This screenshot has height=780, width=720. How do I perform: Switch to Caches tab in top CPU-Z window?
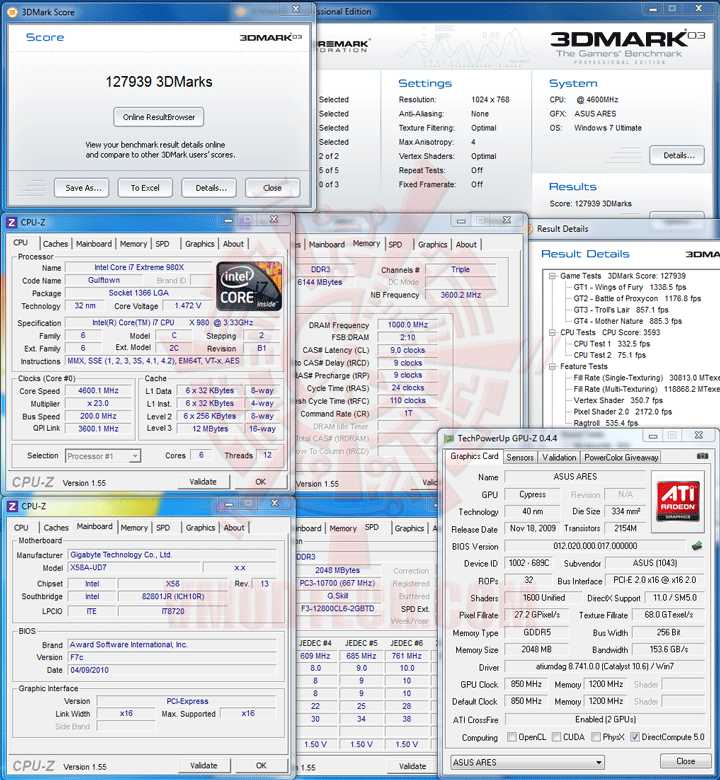(55, 244)
